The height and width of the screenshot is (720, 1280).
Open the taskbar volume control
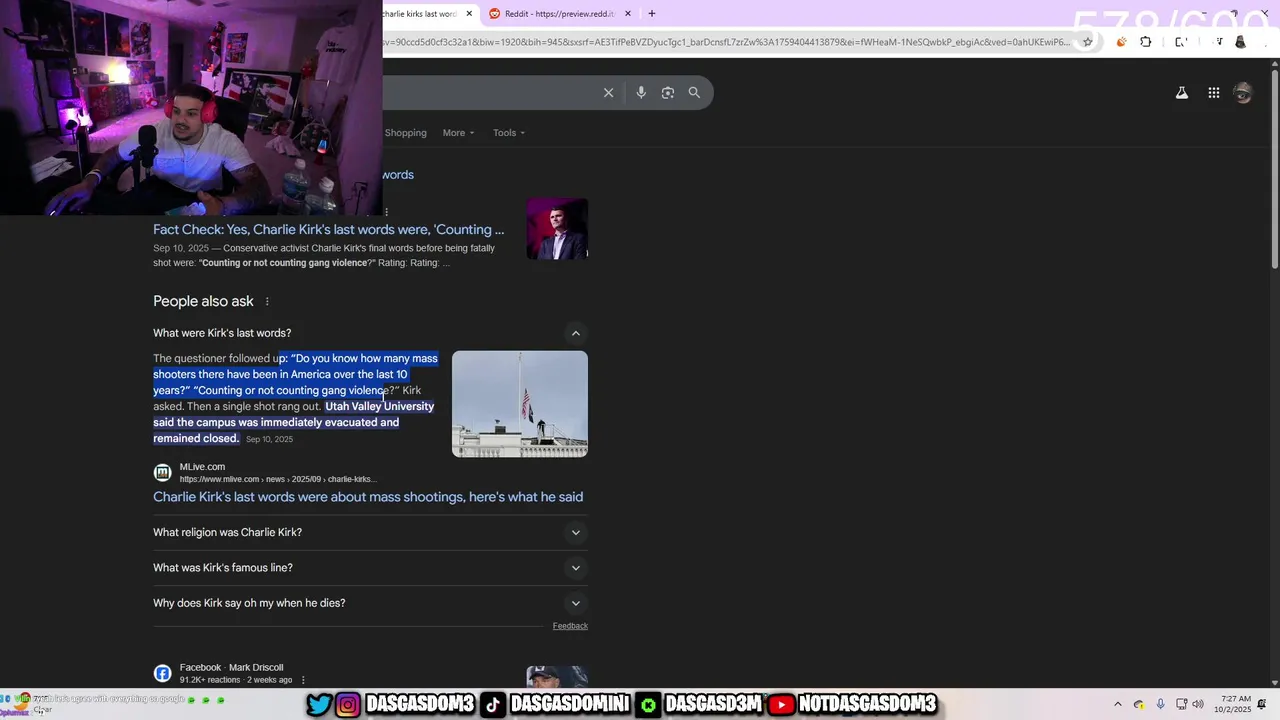tap(1198, 704)
